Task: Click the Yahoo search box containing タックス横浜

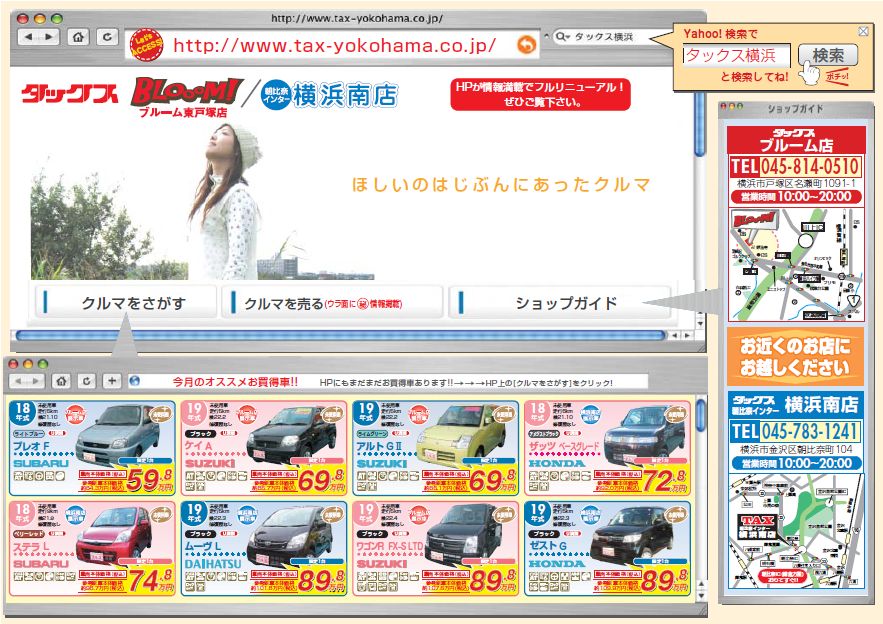Action: (x=736, y=56)
